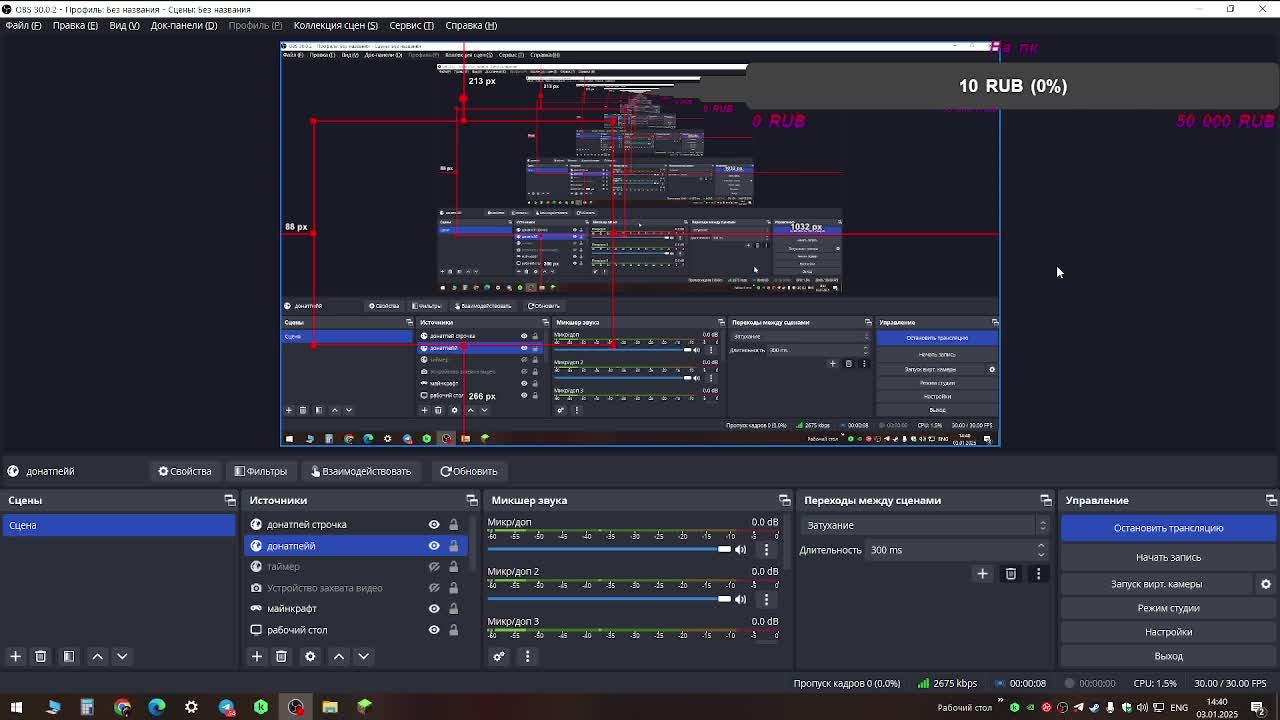
Task: Click the Выход button
Action: (1168, 656)
